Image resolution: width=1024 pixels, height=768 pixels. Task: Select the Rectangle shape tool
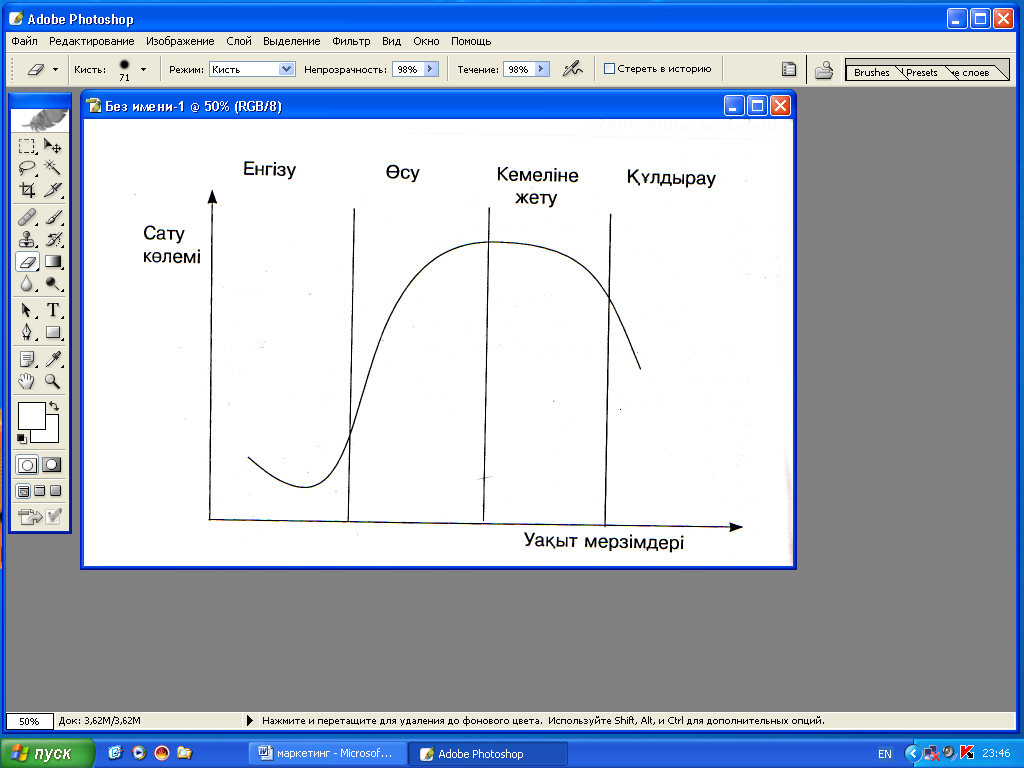(x=52, y=332)
